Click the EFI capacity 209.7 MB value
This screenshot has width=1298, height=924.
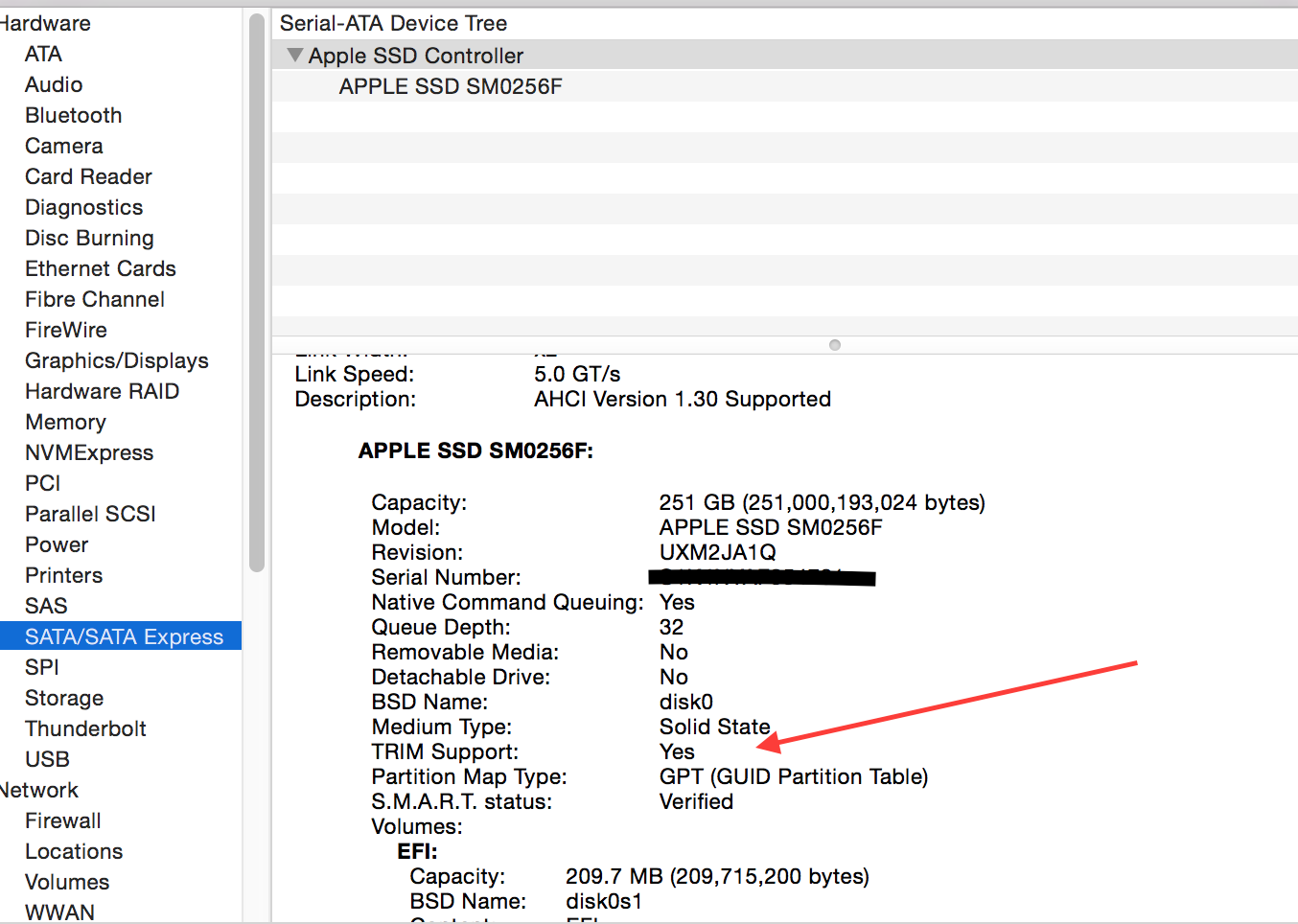[717, 876]
